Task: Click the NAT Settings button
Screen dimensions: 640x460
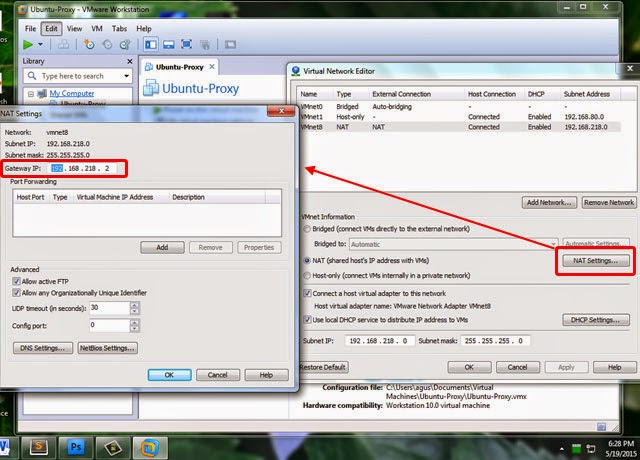Action: (x=596, y=260)
